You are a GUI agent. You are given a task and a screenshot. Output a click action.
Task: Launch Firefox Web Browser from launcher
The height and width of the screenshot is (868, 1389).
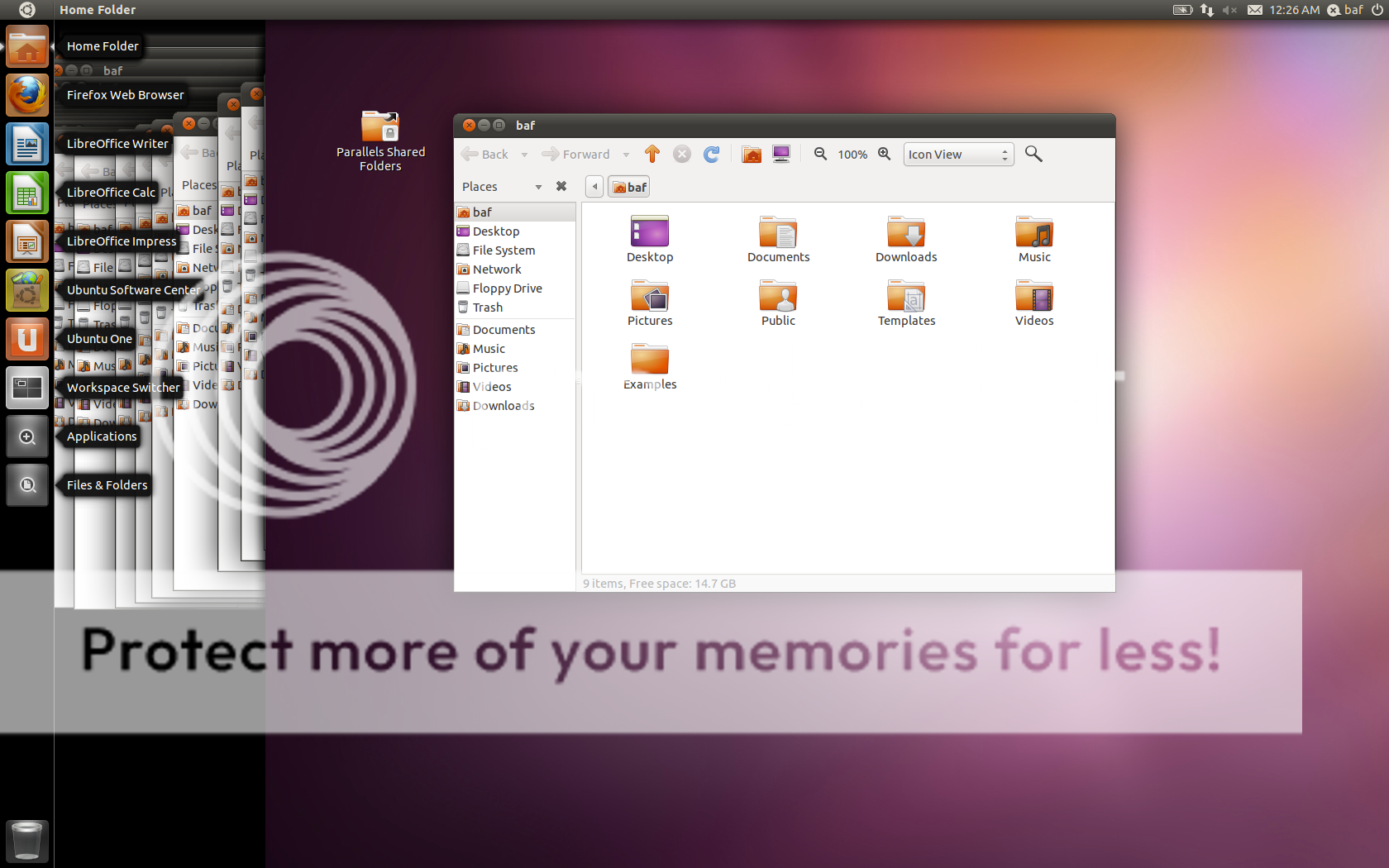coord(27,95)
